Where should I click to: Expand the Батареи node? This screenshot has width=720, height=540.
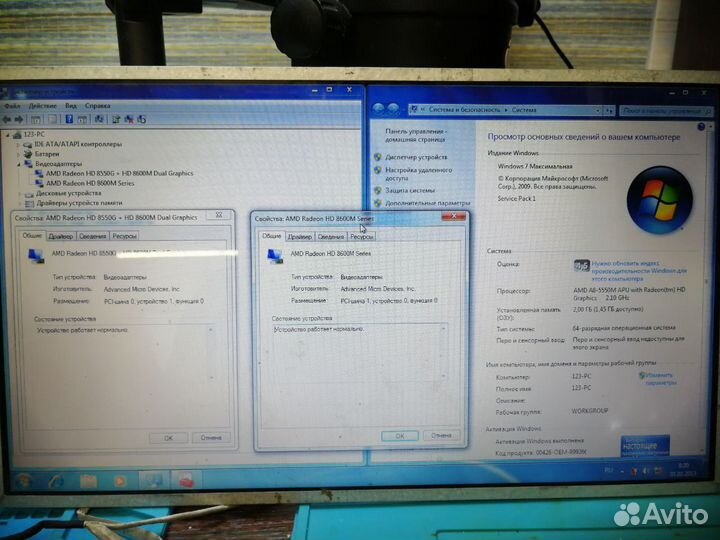19,154
